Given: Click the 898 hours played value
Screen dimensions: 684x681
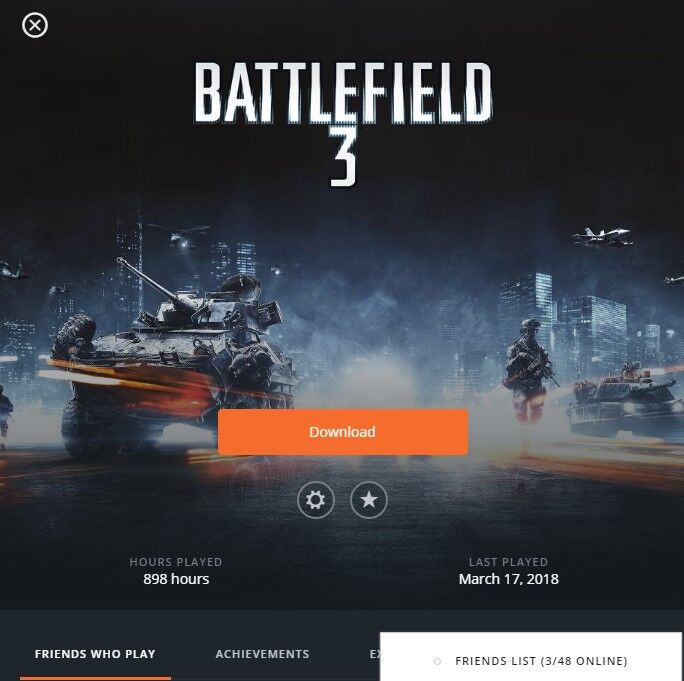Looking at the screenshot, I should (176, 579).
